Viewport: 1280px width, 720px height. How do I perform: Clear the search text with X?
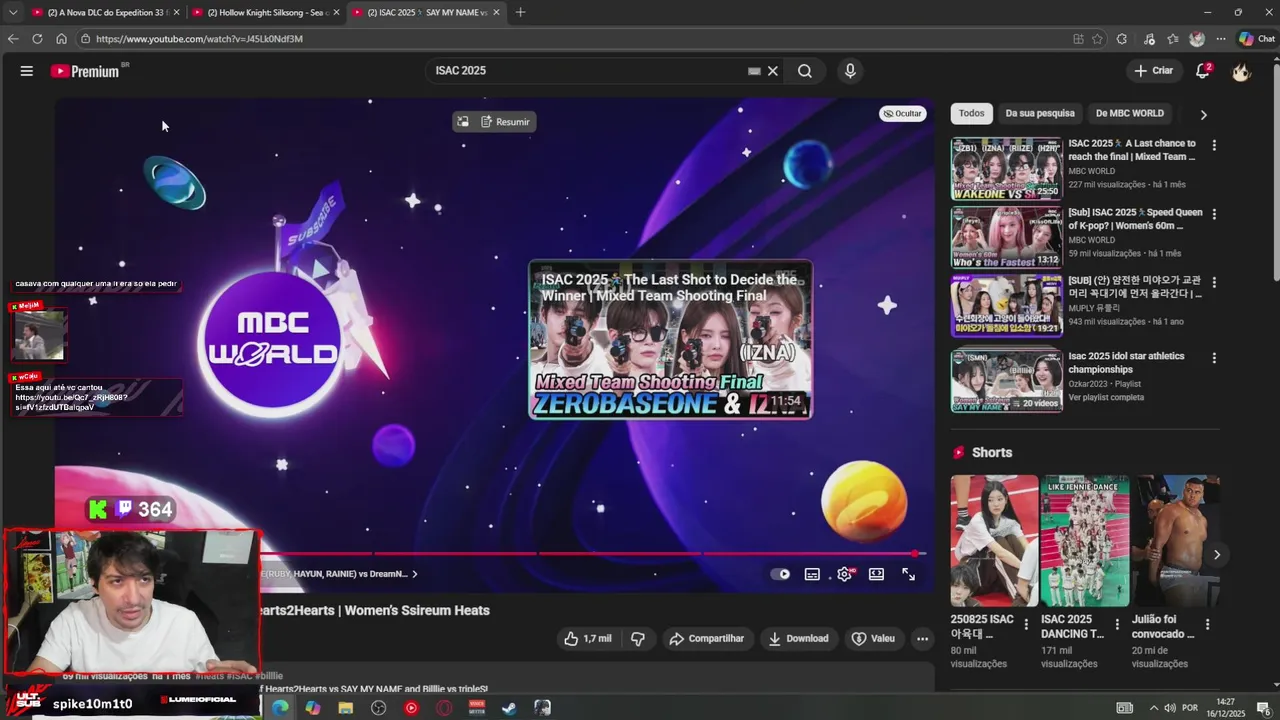point(773,71)
